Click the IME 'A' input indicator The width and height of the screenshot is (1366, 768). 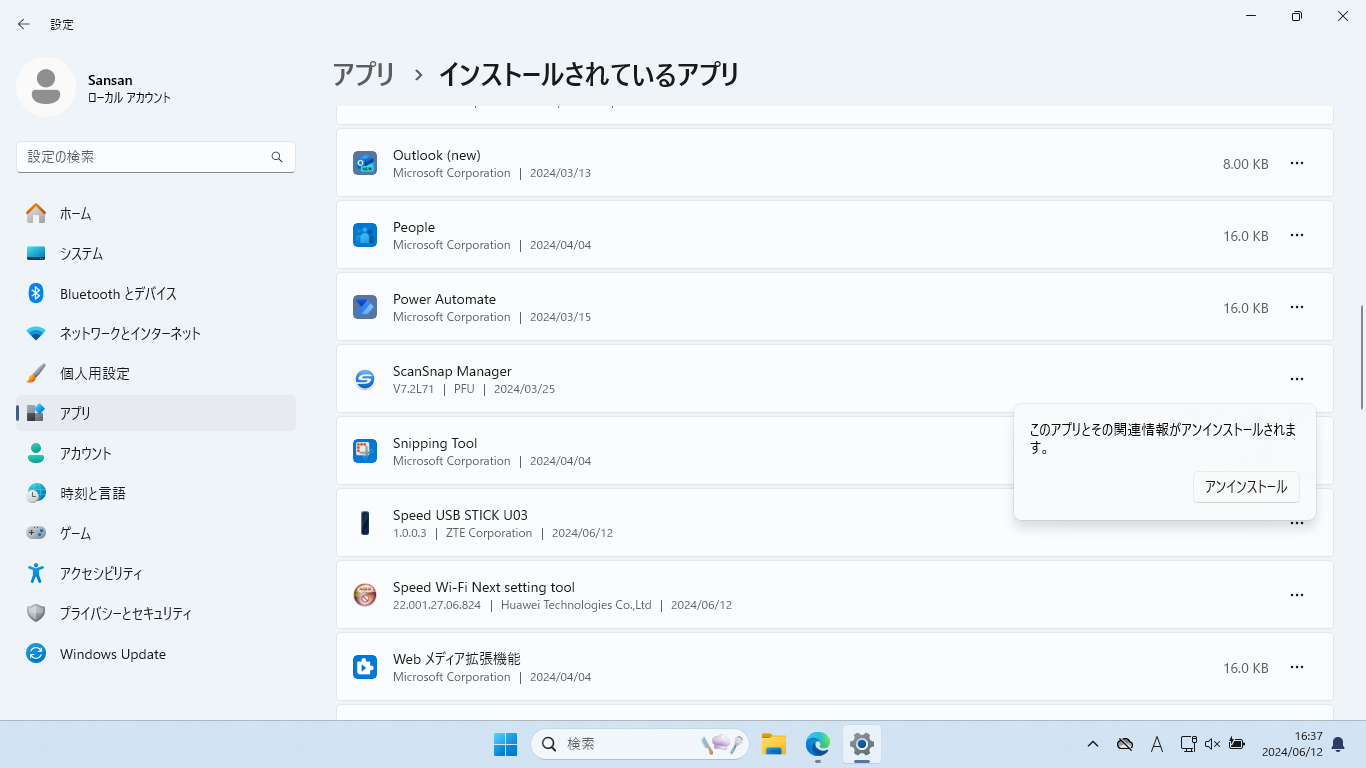pos(1157,744)
